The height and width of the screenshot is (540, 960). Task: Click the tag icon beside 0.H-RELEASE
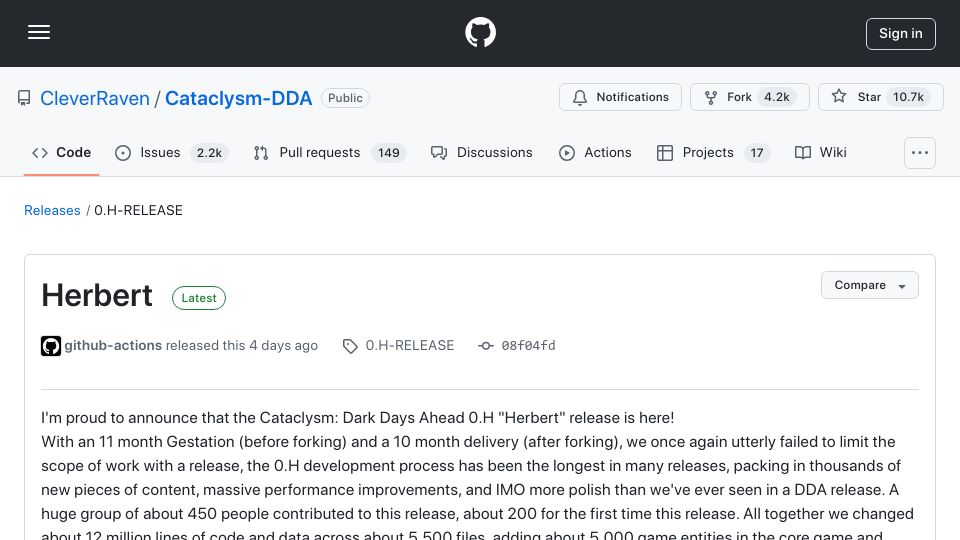coord(350,346)
